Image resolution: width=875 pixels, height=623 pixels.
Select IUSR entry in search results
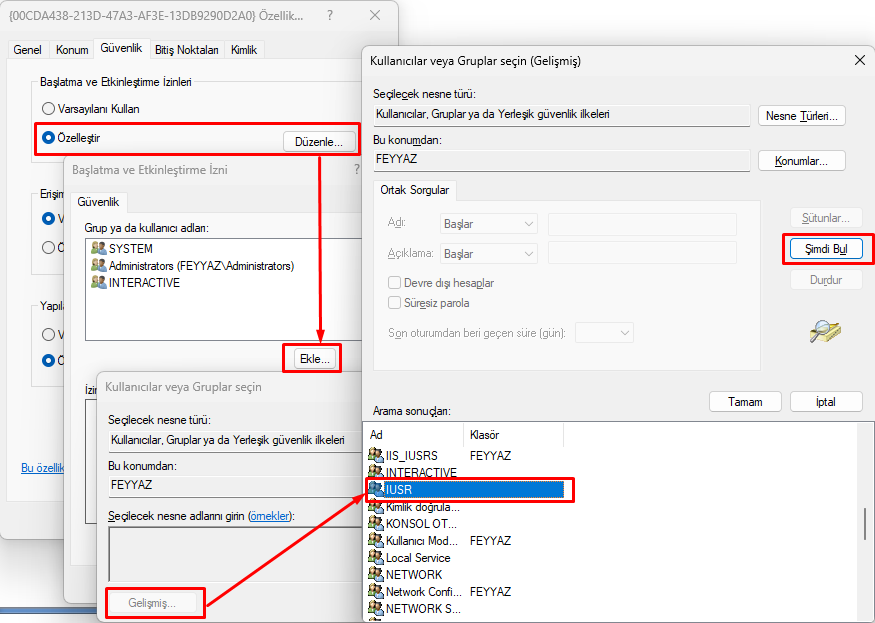pyautogui.click(x=400, y=490)
